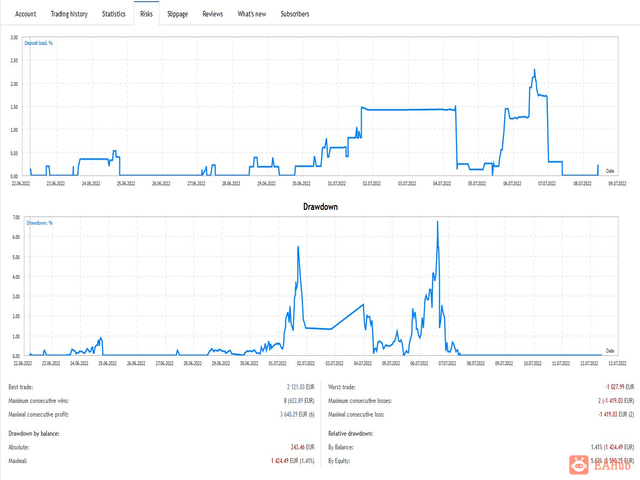This screenshot has width=640, height=480.
Task: Click the Maximal drawdown 1 424.49 EUR value
Action: tap(293, 461)
